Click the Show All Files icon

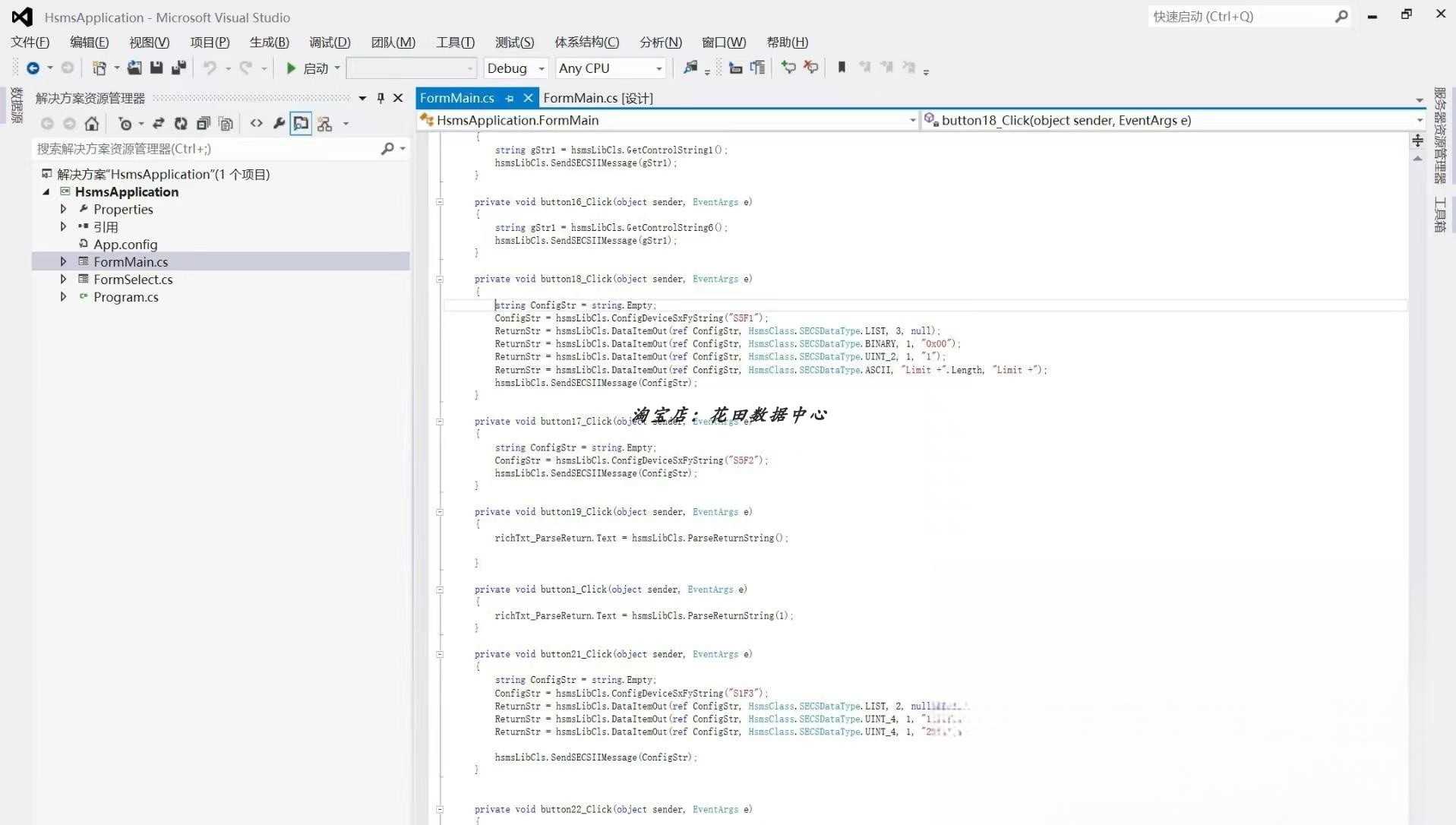coord(226,124)
